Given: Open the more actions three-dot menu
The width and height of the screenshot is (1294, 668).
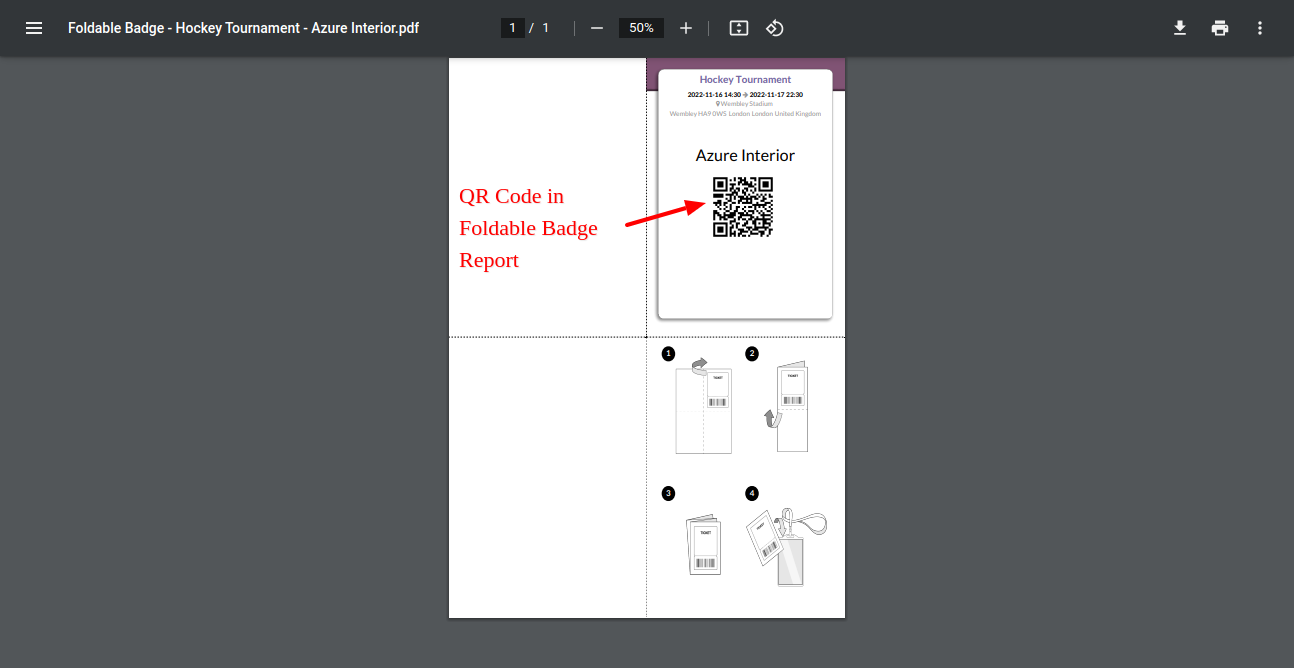Looking at the screenshot, I should coord(1260,28).
